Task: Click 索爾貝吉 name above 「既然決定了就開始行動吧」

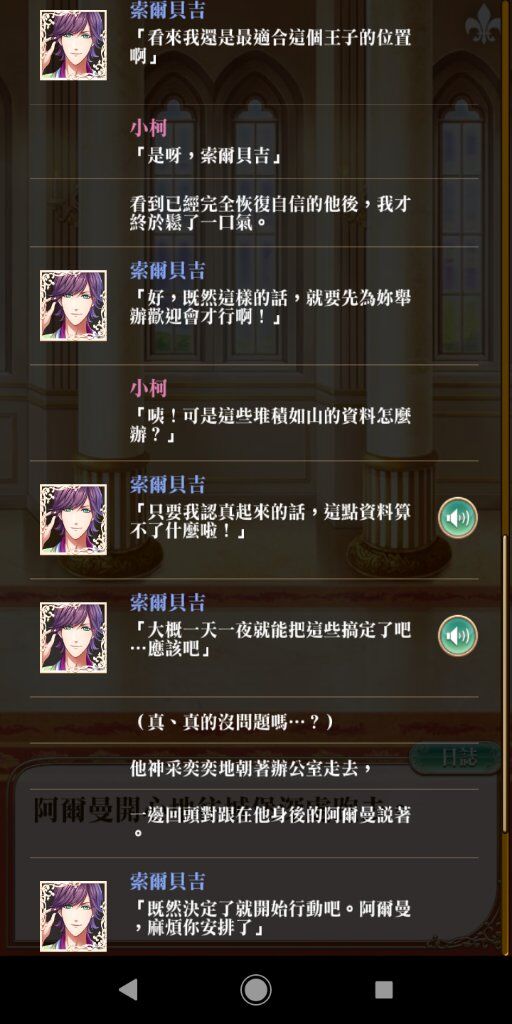Action: point(168,882)
